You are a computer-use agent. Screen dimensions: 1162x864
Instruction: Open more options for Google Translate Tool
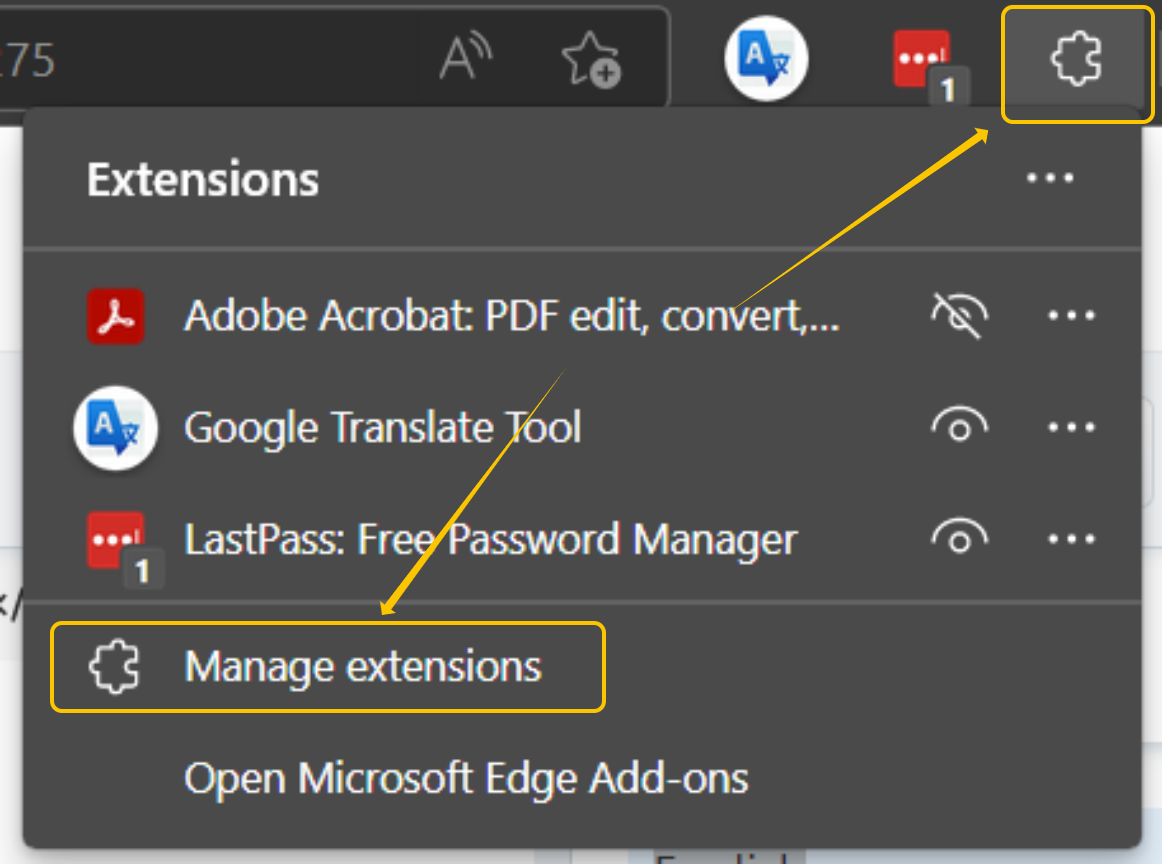pyautogui.click(x=1070, y=427)
